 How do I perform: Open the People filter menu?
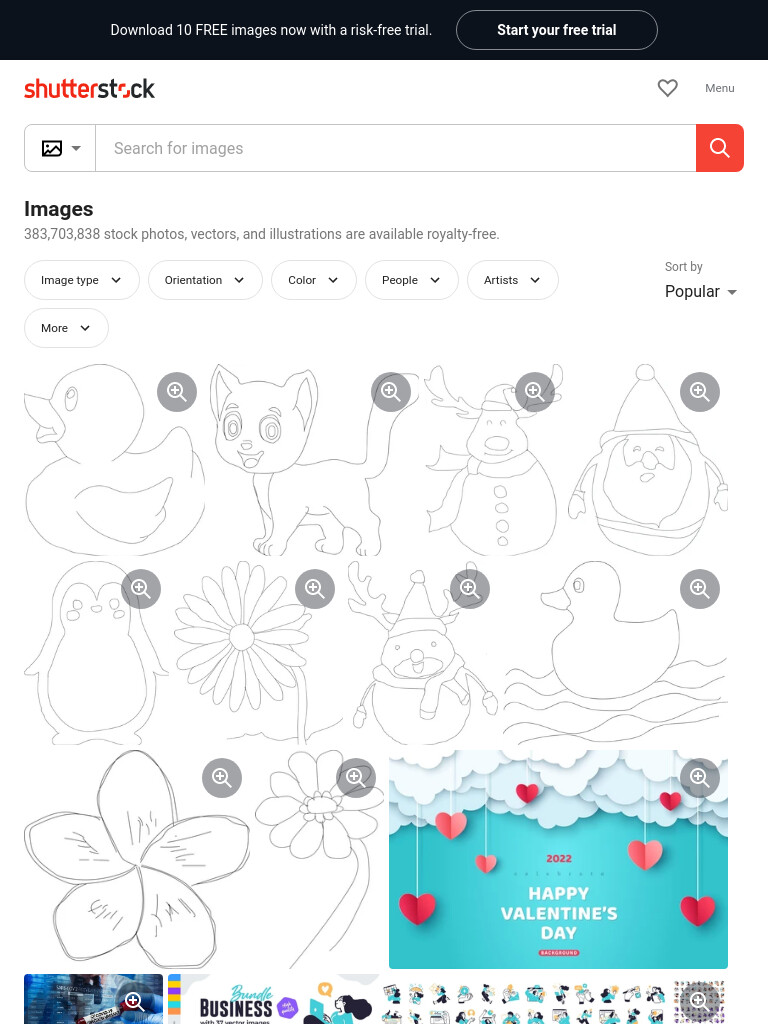411,280
